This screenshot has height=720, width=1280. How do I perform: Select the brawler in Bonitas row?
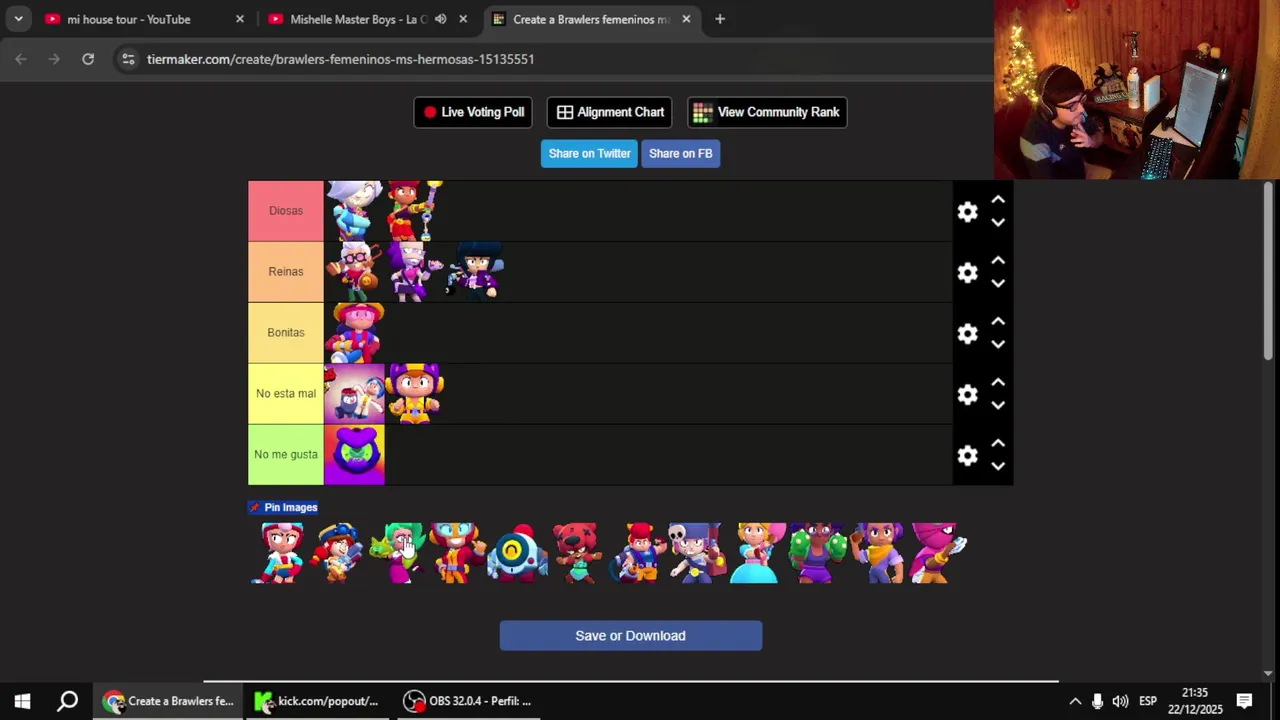click(354, 333)
